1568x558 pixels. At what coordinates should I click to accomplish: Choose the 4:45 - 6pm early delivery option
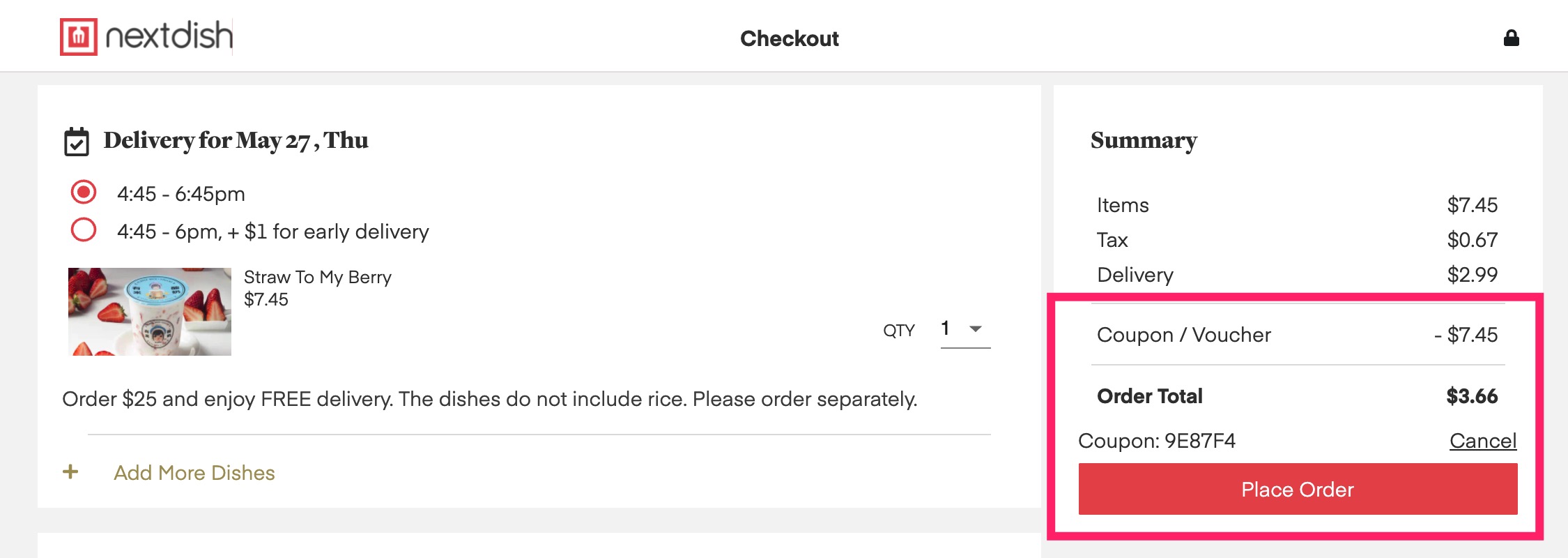point(84,230)
